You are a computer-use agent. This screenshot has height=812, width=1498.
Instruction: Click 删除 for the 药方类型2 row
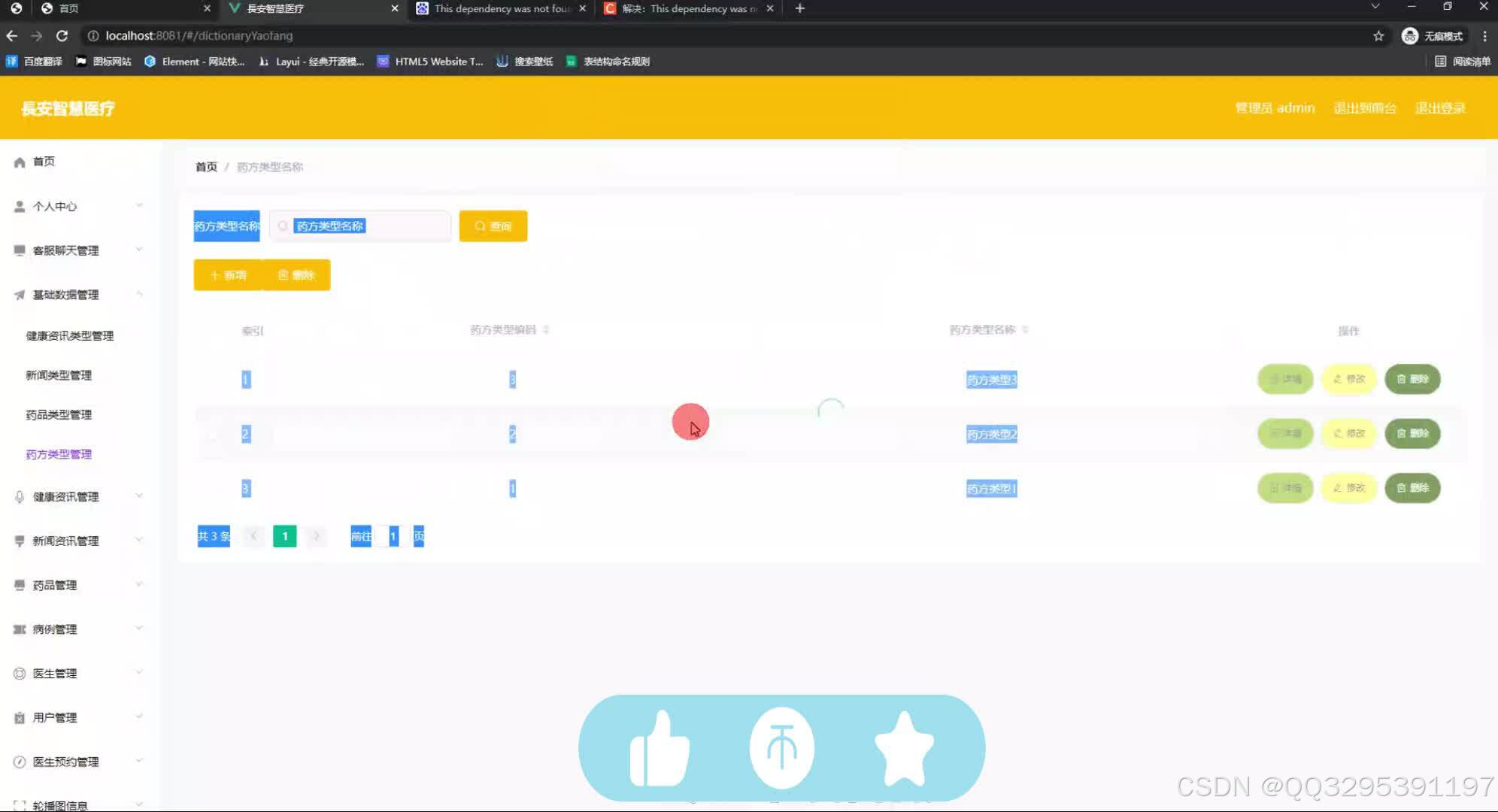click(1412, 434)
